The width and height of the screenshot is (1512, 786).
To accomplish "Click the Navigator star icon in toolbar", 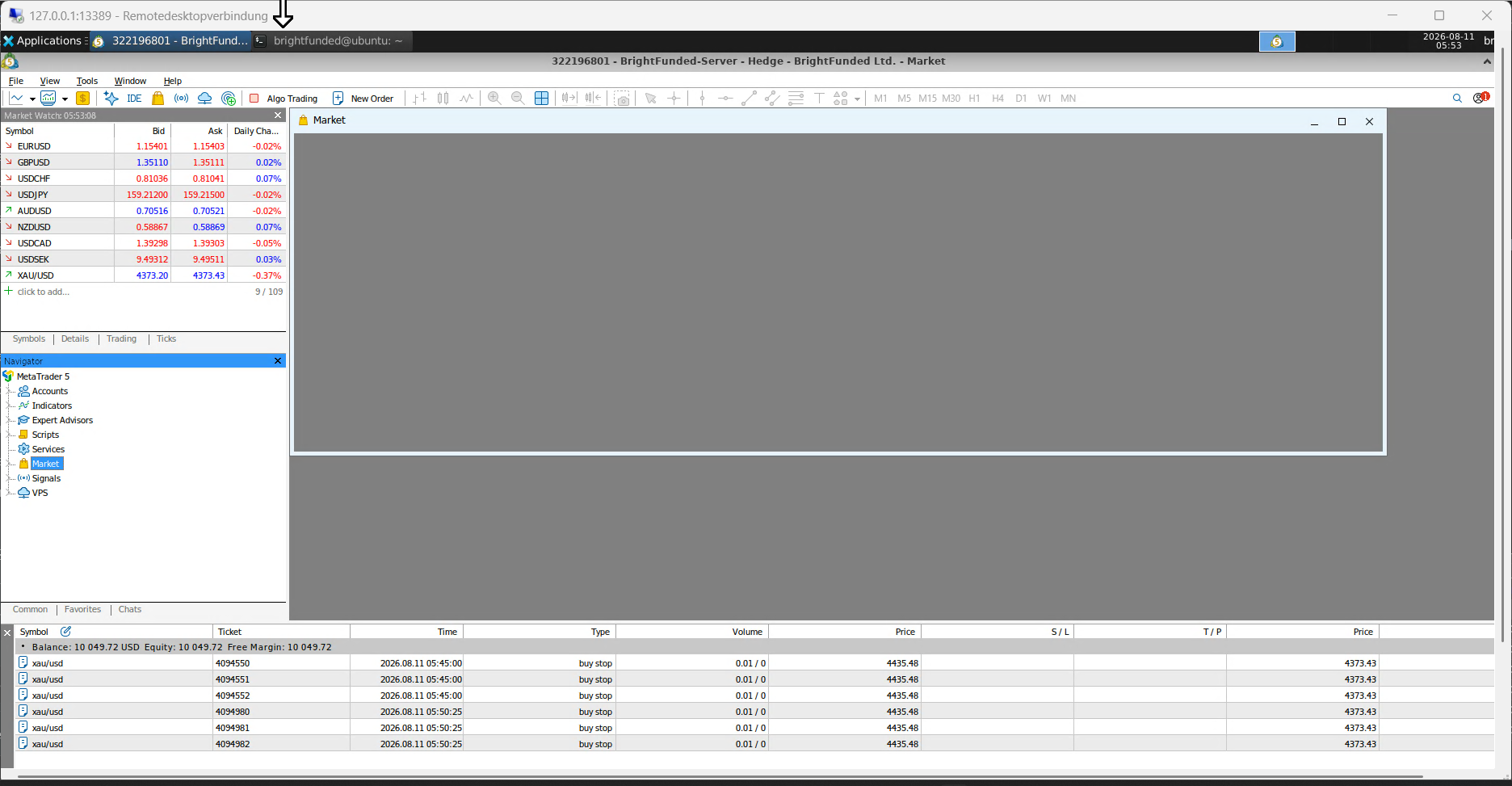I will pos(111,99).
